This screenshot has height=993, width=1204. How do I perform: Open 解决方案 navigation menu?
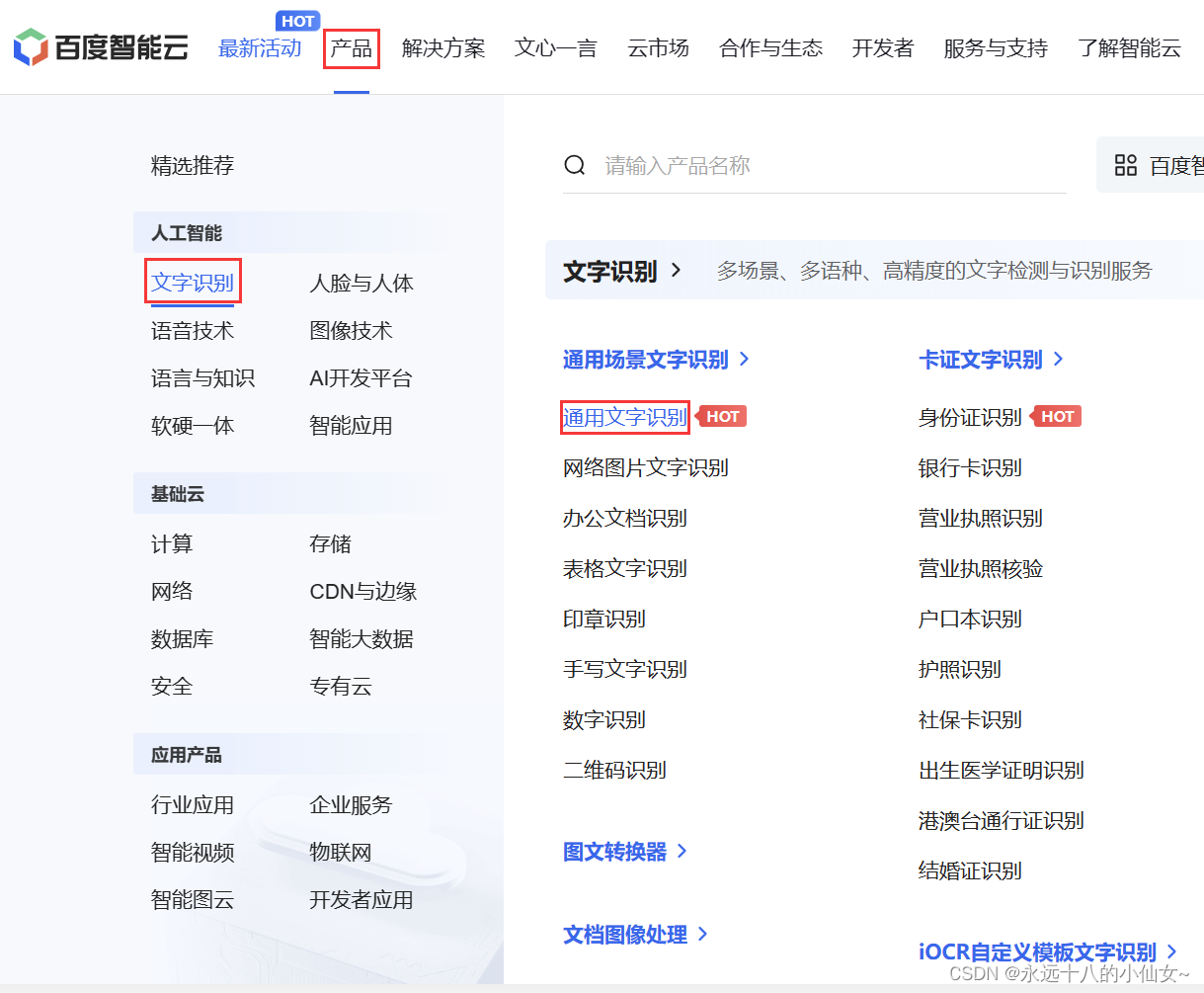click(x=443, y=48)
